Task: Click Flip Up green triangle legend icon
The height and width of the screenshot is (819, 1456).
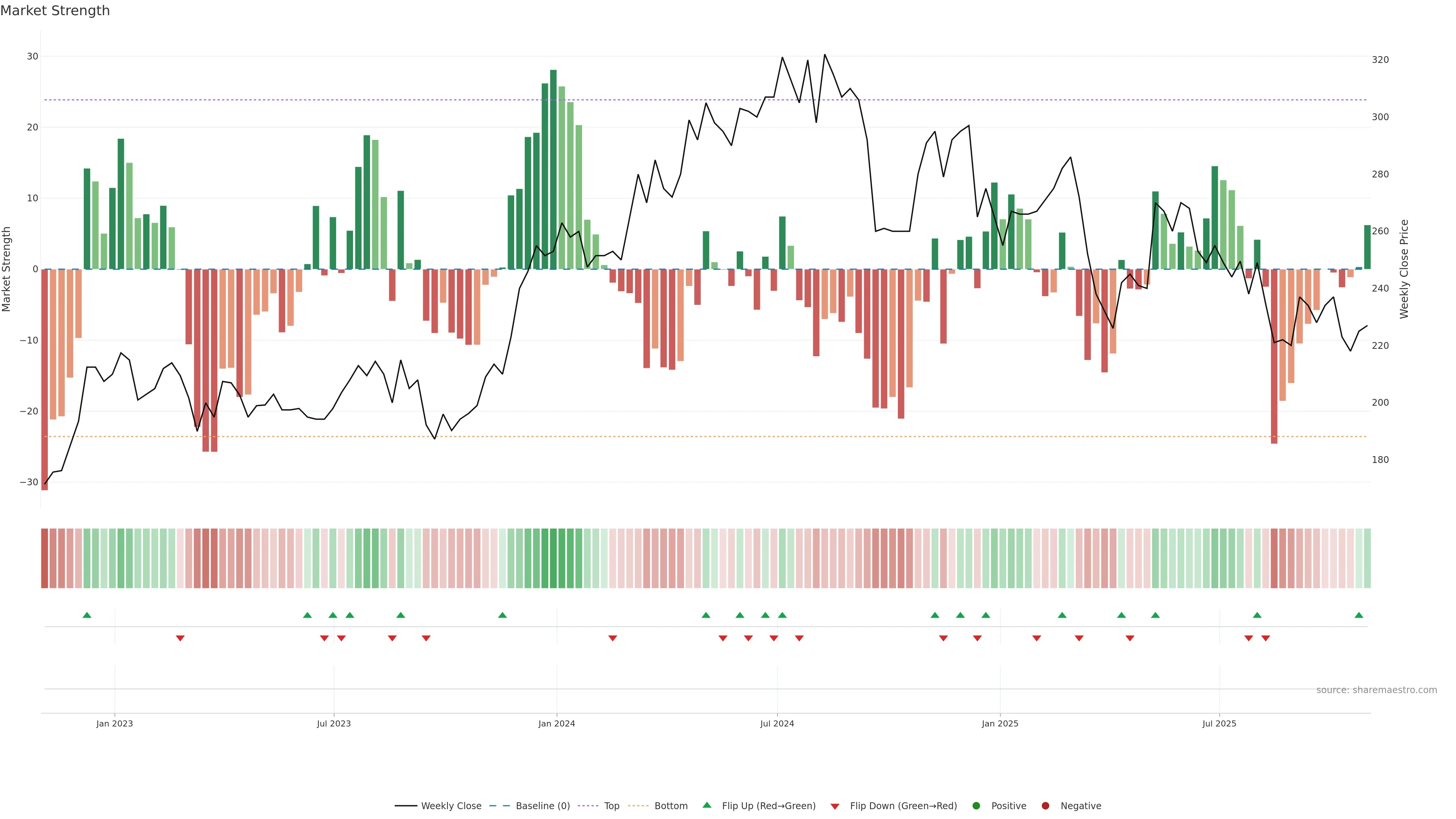Action: pos(706,805)
